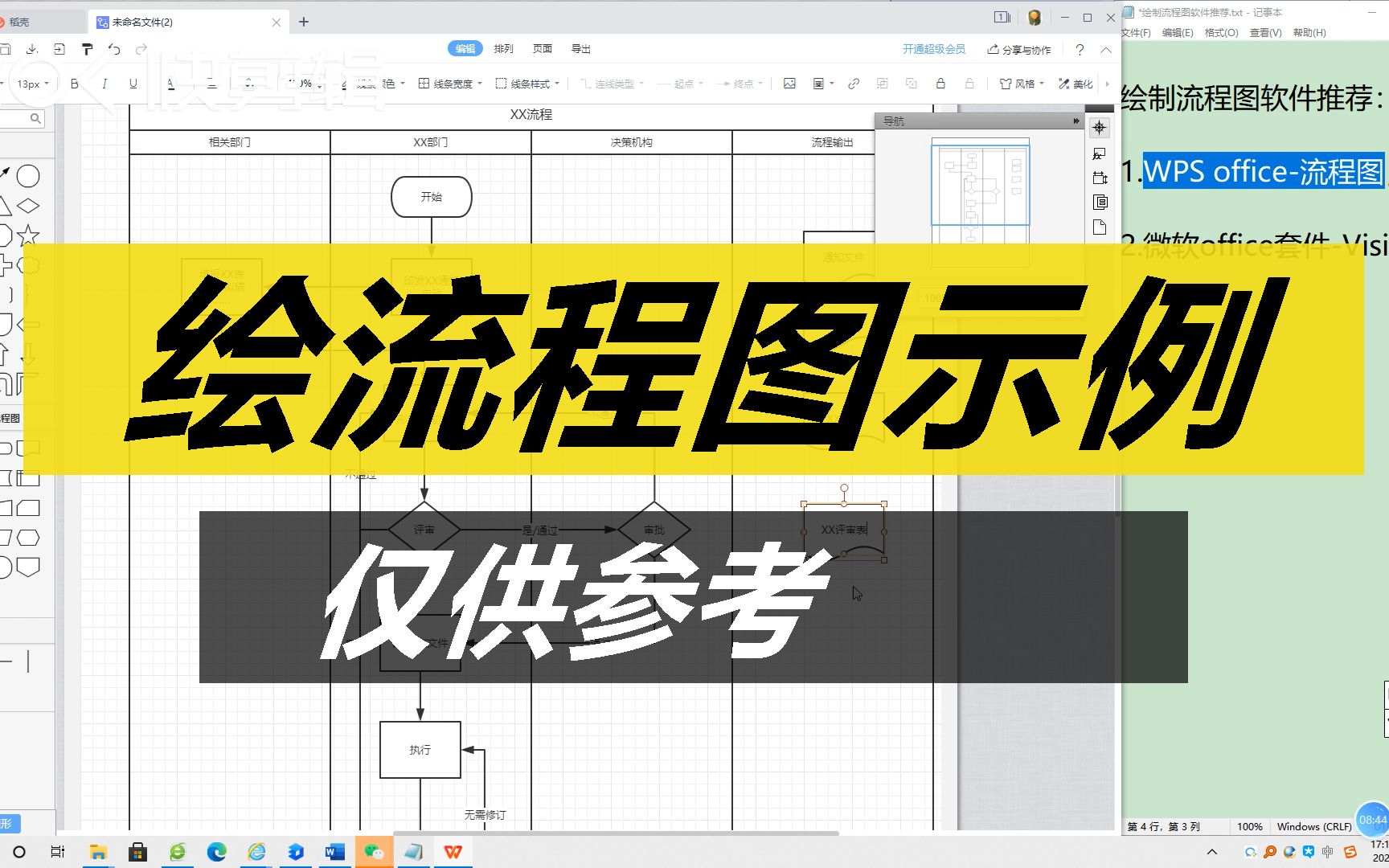The width and height of the screenshot is (1389, 868).
Task: Switch to the 页面 tab
Action: coord(543,49)
